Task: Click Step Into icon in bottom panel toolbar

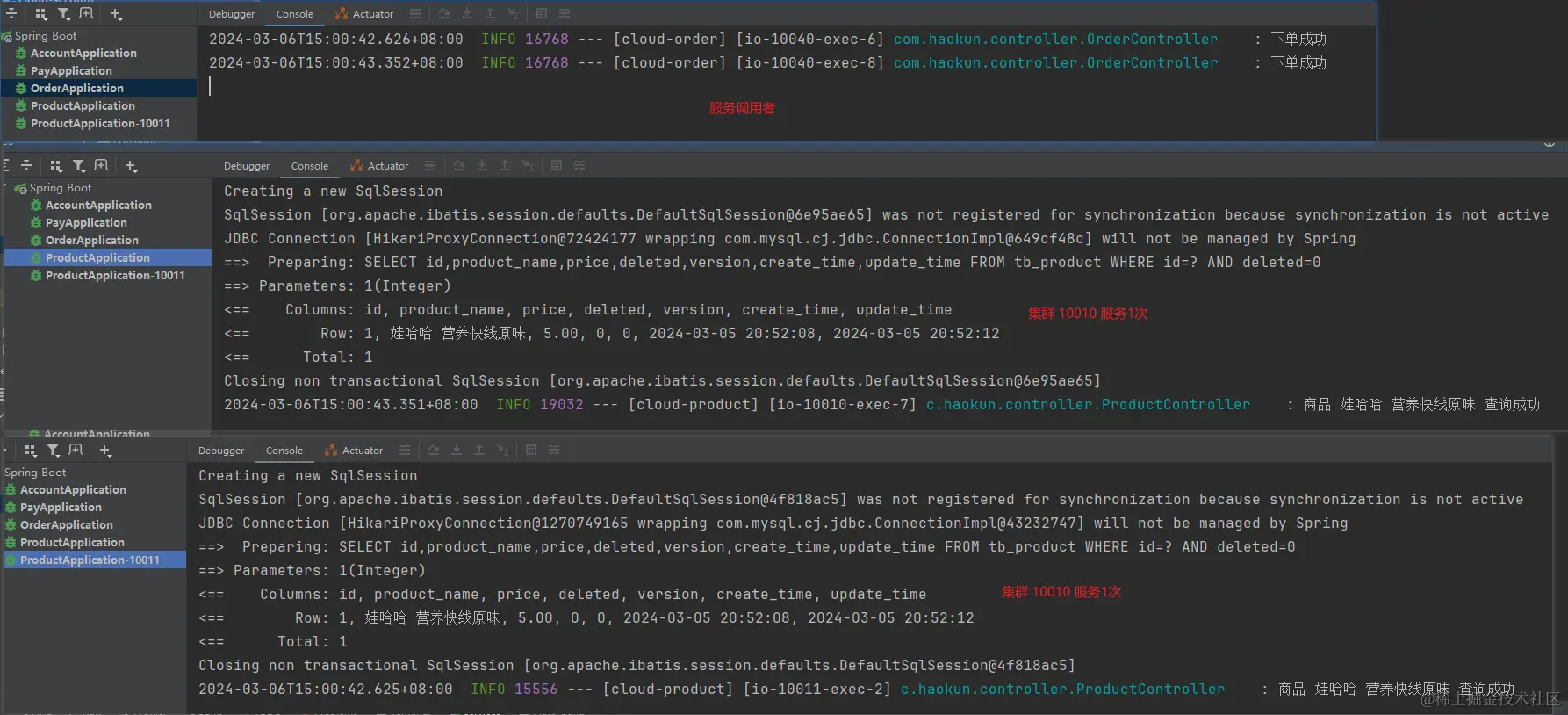Action: (x=457, y=451)
